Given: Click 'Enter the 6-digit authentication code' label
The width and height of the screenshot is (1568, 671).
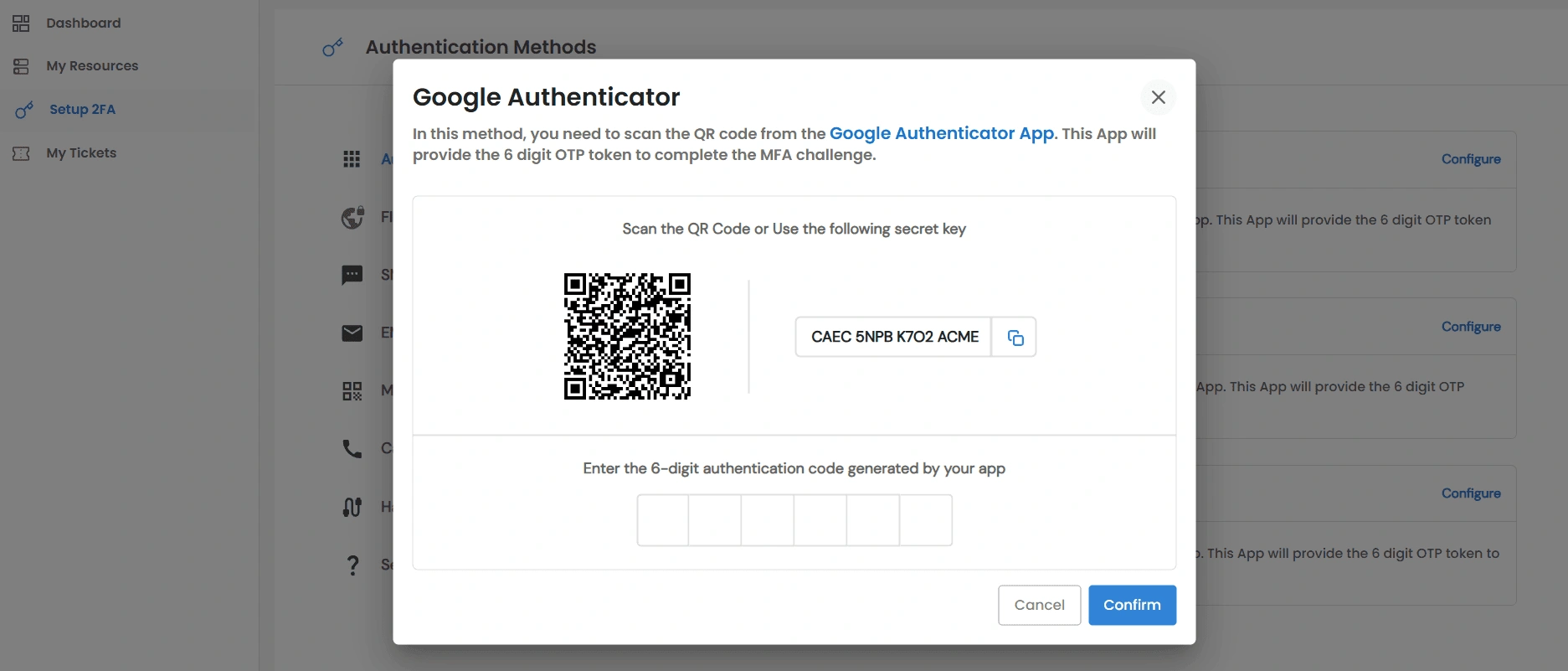Looking at the screenshot, I should (794, 468).
